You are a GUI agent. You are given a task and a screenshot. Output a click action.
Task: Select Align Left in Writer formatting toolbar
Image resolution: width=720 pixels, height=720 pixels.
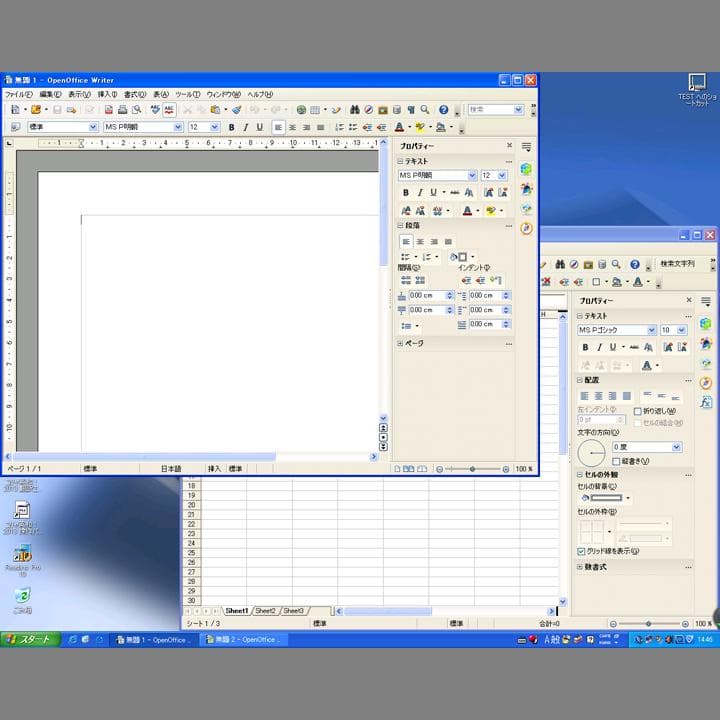[x=278, y=127]
